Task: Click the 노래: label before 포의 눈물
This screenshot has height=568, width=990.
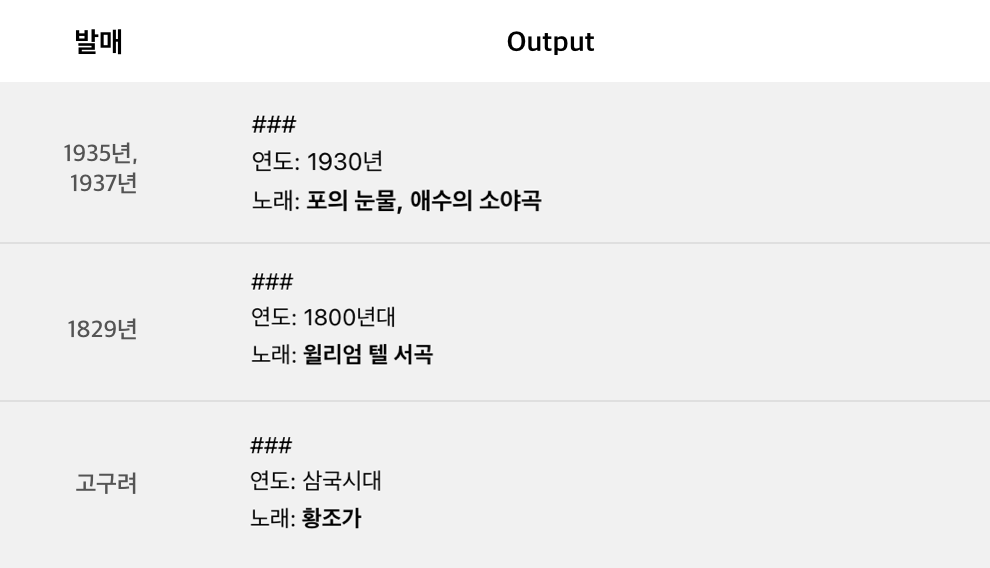Action: pyautogui.click(x=275, y=201)
